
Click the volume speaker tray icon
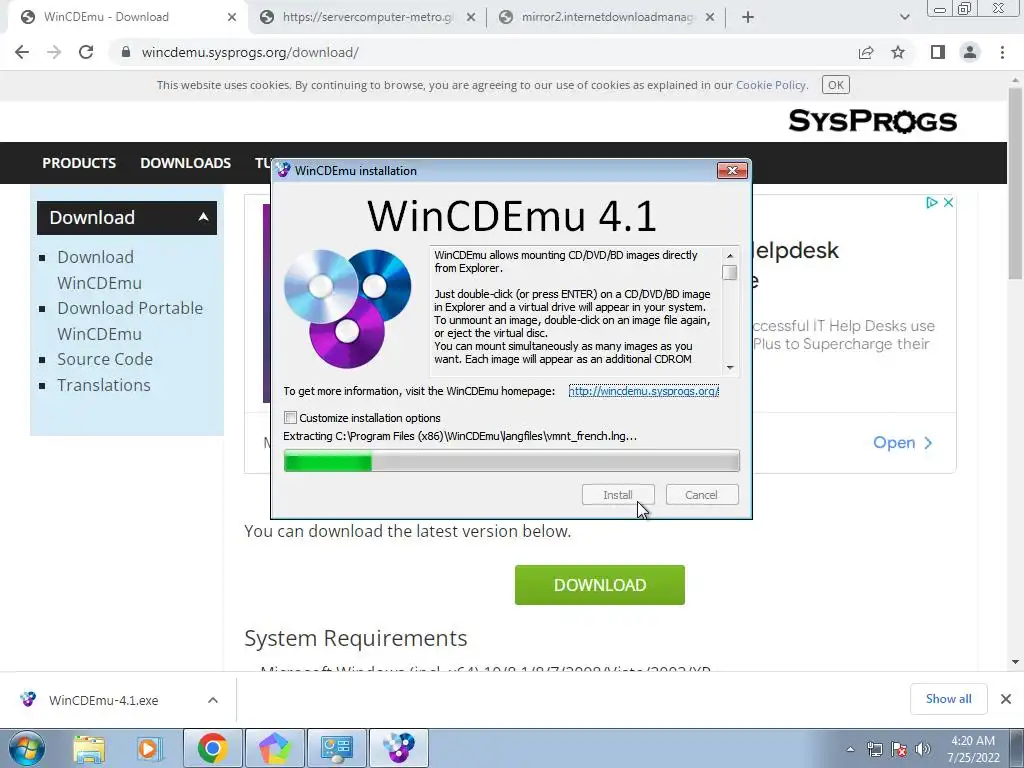pyautogui.click(x=923, y=749)
